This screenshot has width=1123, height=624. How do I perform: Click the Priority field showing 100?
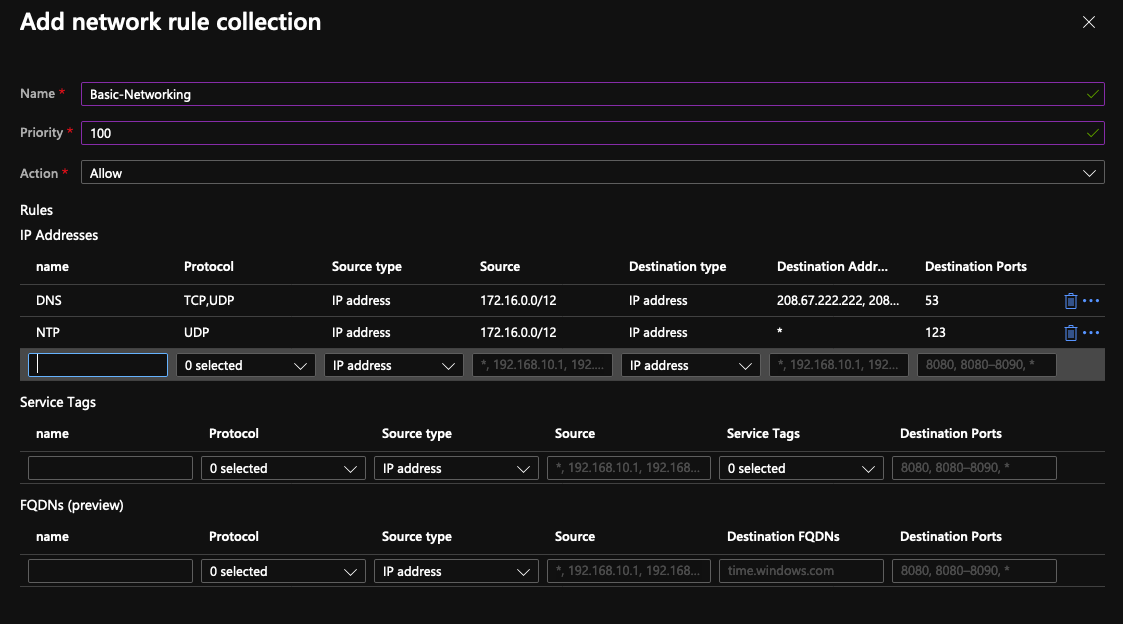click(x=592, y=133)
